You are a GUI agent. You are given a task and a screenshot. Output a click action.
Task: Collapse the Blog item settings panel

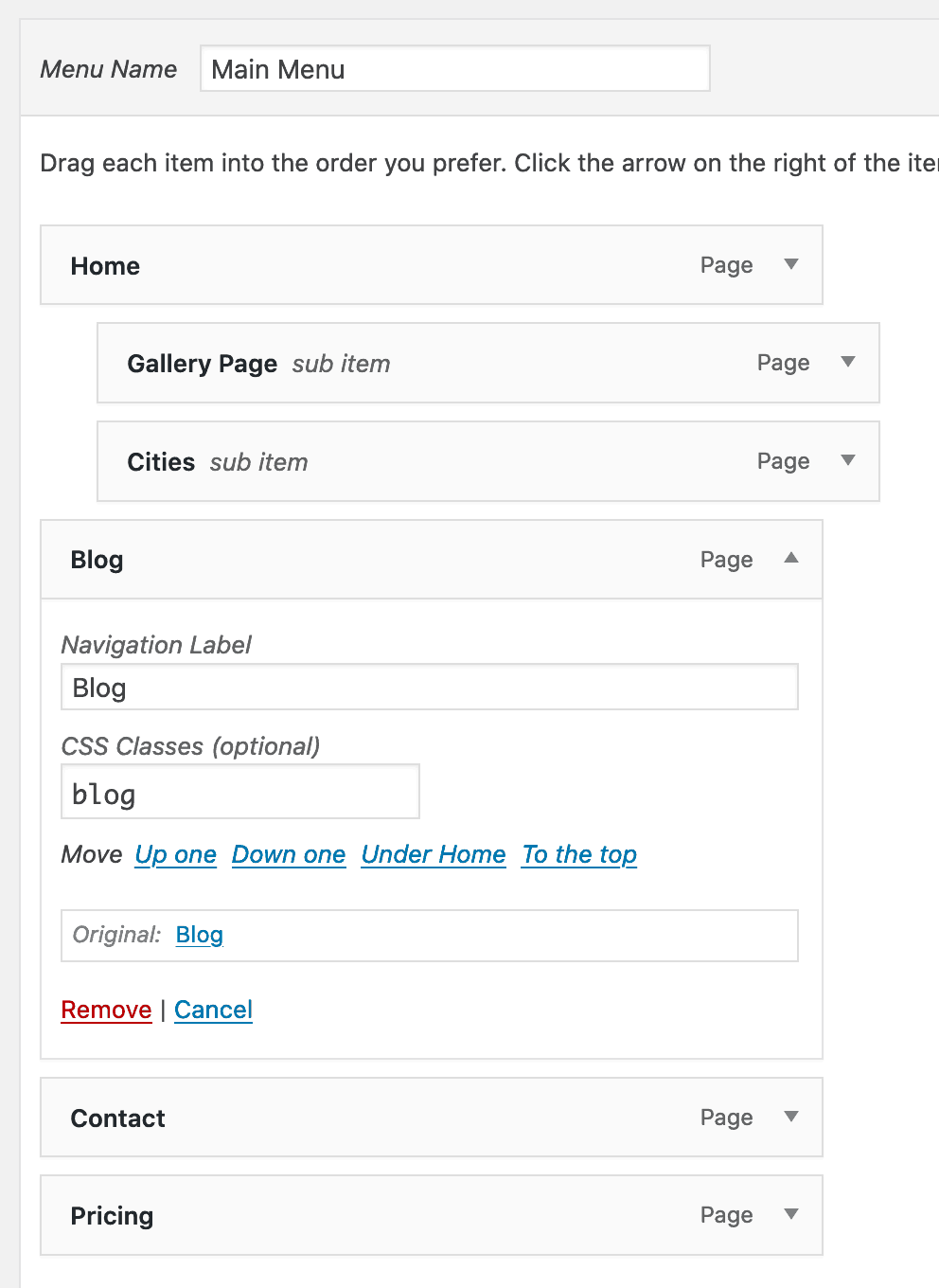click(x=790, y=559)
